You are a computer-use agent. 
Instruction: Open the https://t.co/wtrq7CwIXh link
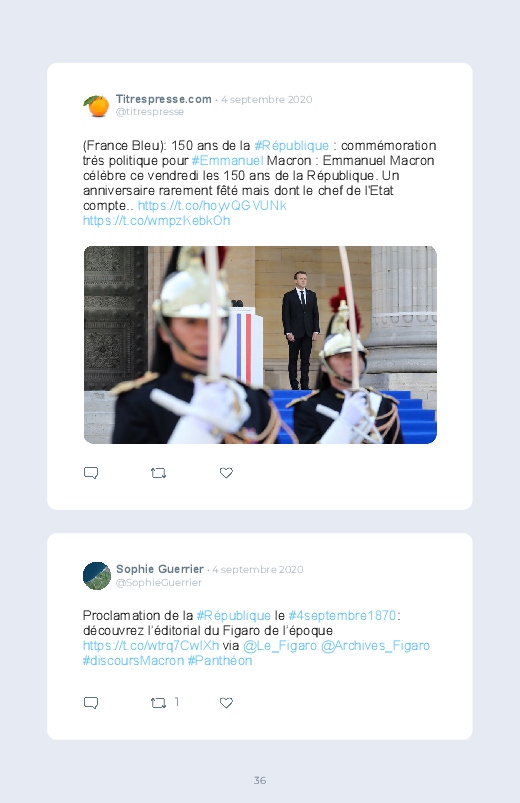tap(151, 645)
